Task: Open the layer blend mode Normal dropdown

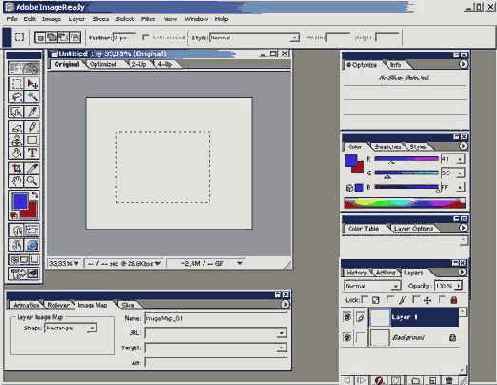Action: point(372,286)
